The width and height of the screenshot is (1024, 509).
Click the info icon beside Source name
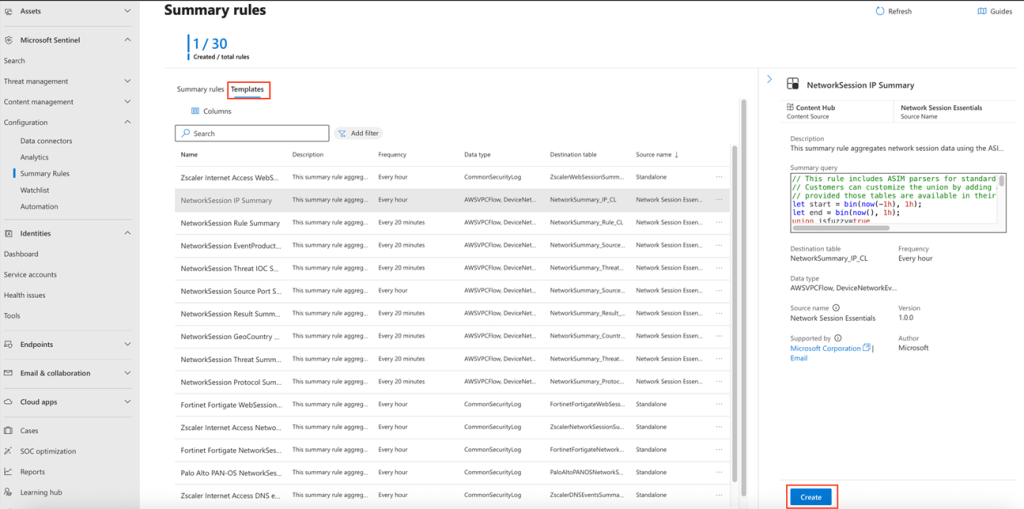[x=836, y=308]
